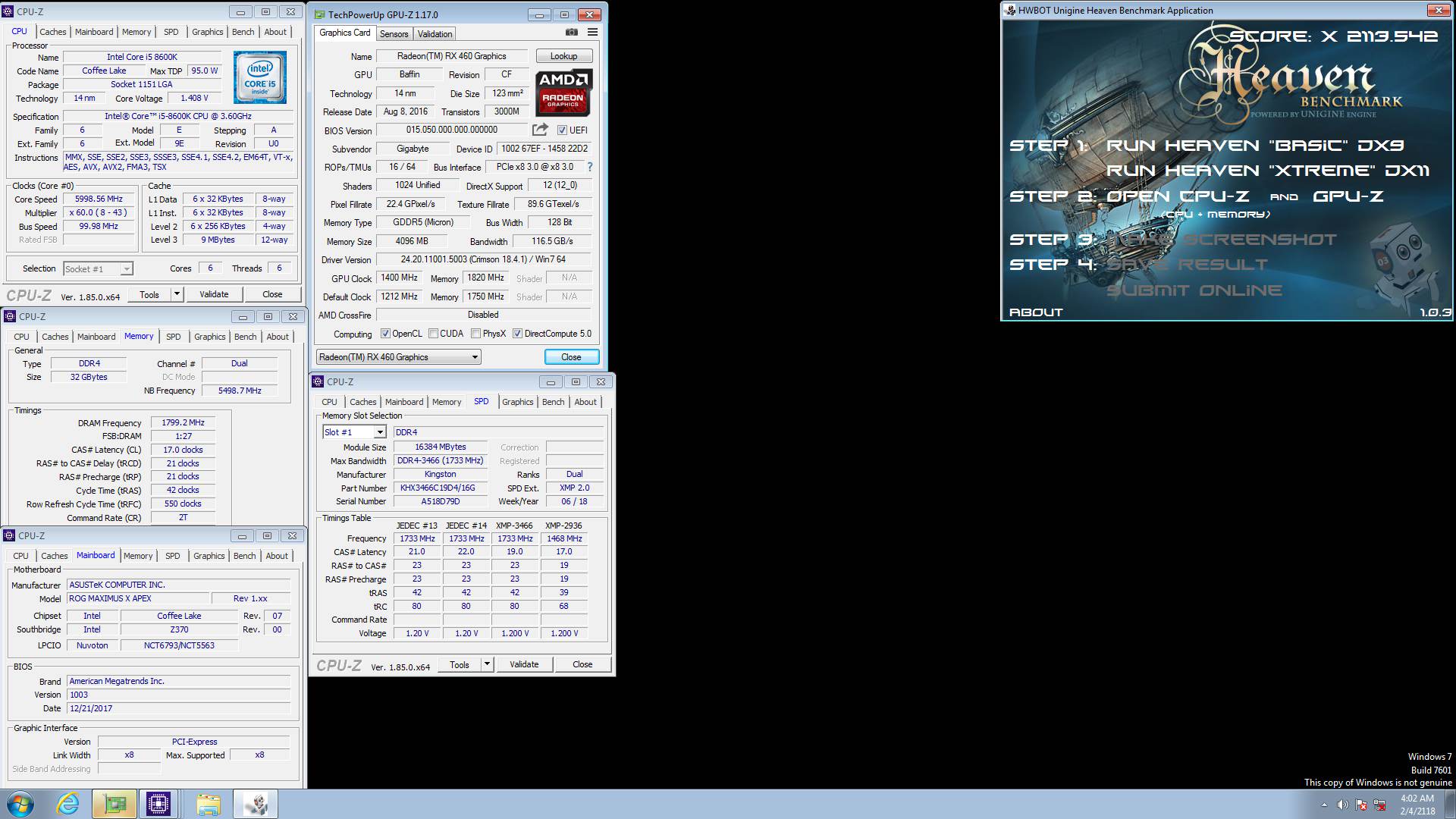Open the Windows Start menu
1456x819 pixels.
click(20, 804)
